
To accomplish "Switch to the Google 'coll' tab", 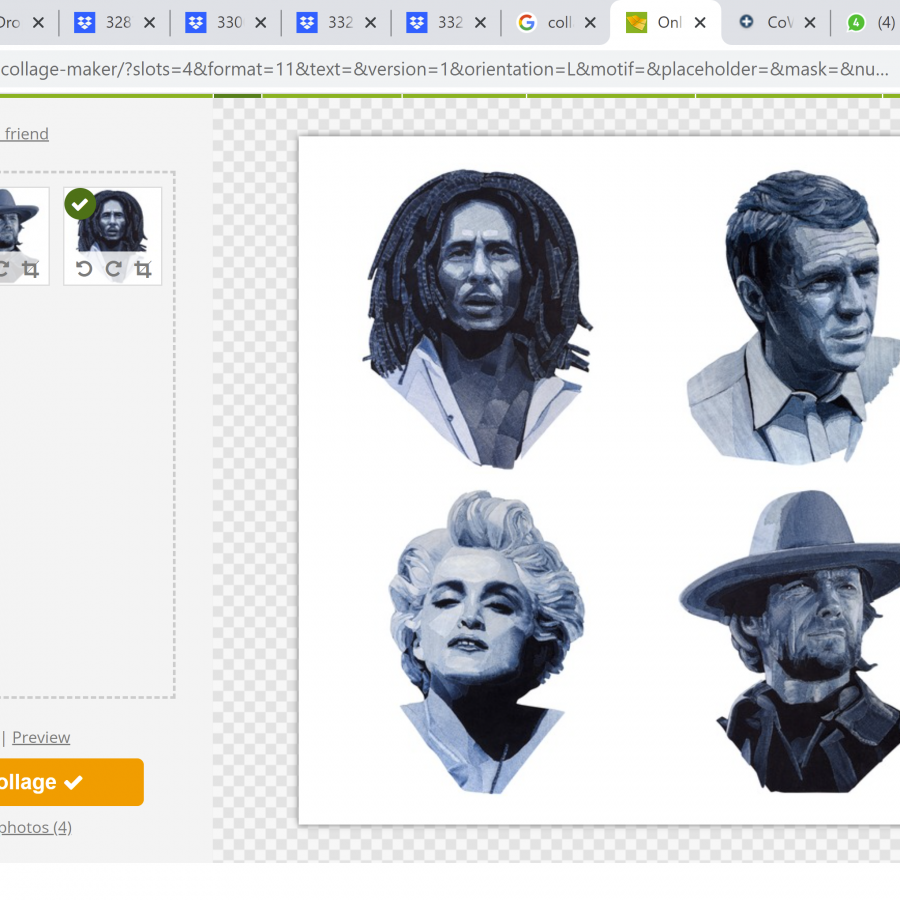I will [x=556, y=22].
